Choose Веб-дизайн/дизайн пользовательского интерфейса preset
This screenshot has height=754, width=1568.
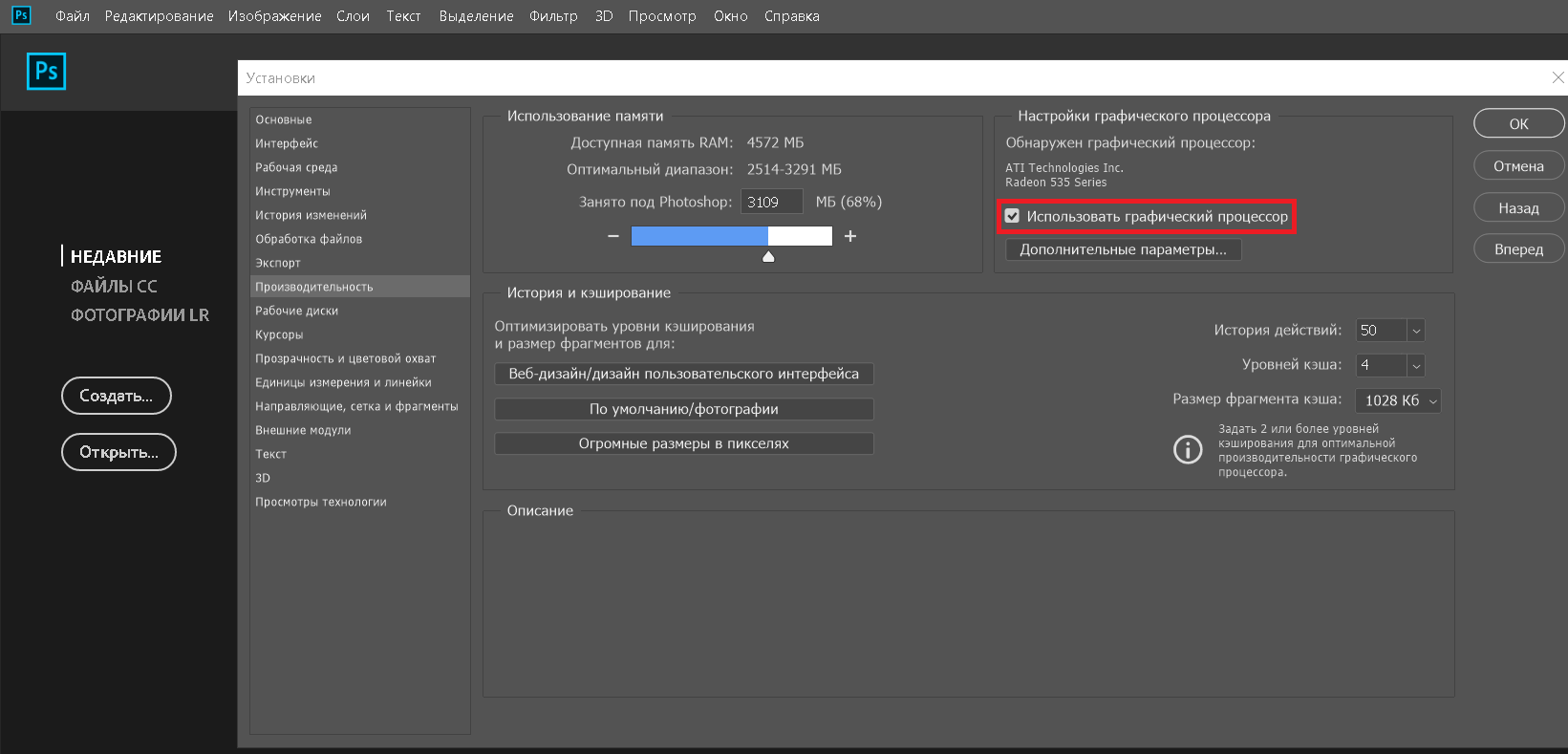[684, 374]
